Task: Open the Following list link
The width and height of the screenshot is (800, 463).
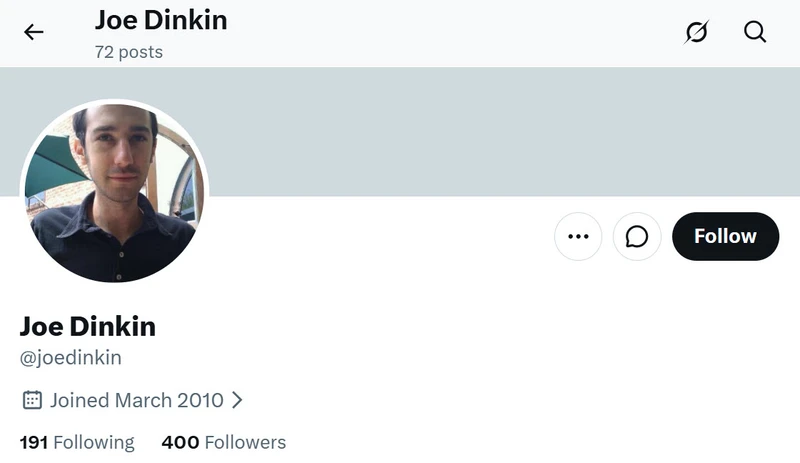Action: click(77, 442)
